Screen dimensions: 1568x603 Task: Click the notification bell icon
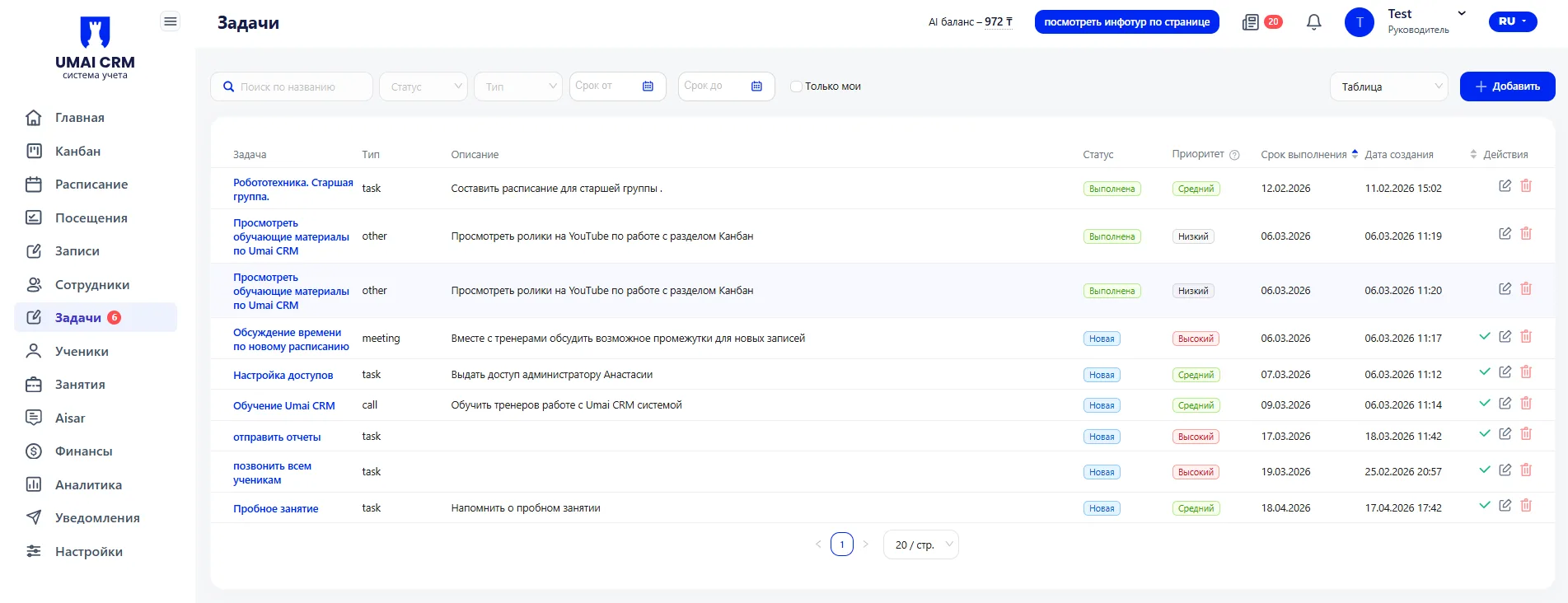coord(1313,22)
